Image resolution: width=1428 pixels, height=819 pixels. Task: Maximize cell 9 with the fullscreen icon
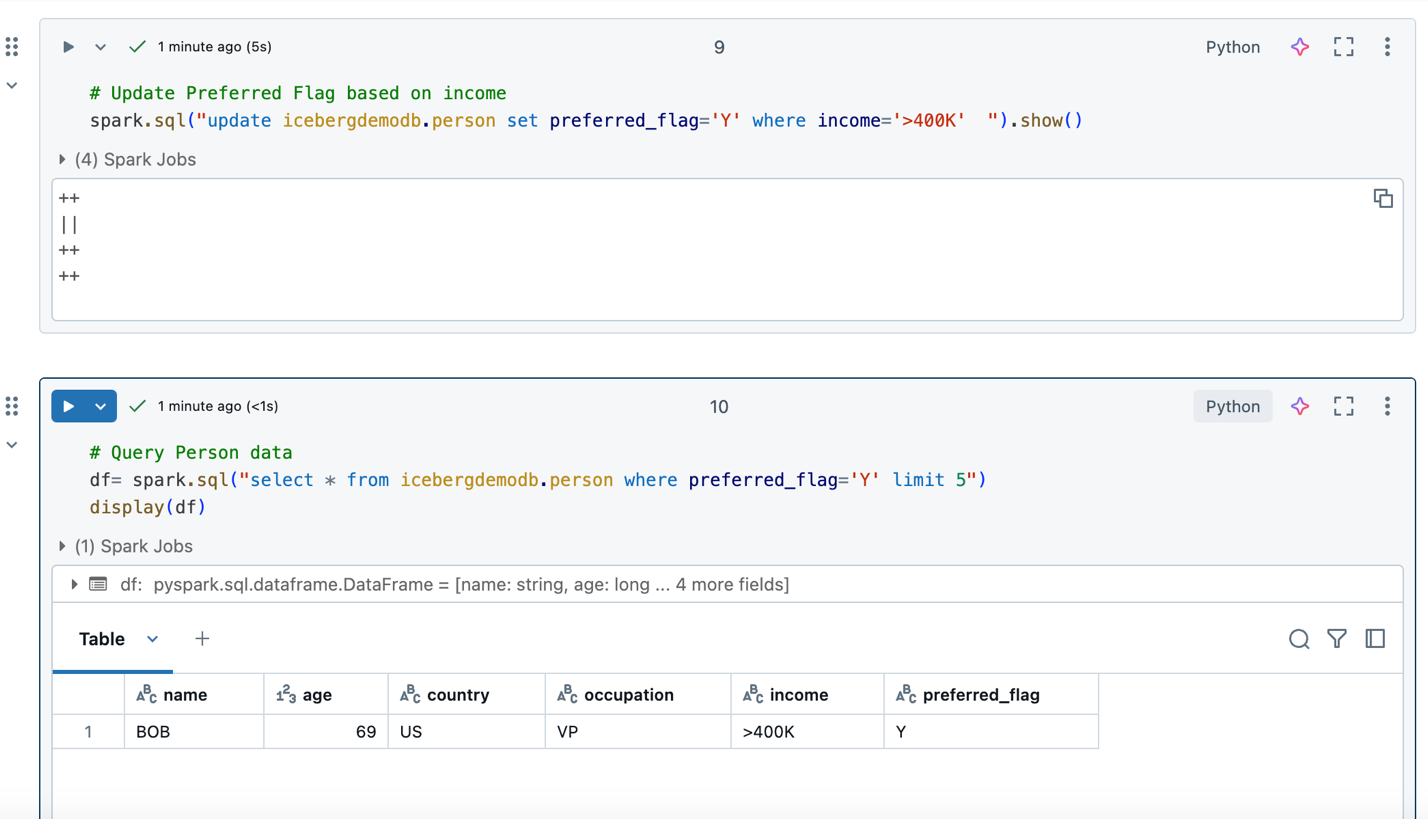tap(1343, 47)
